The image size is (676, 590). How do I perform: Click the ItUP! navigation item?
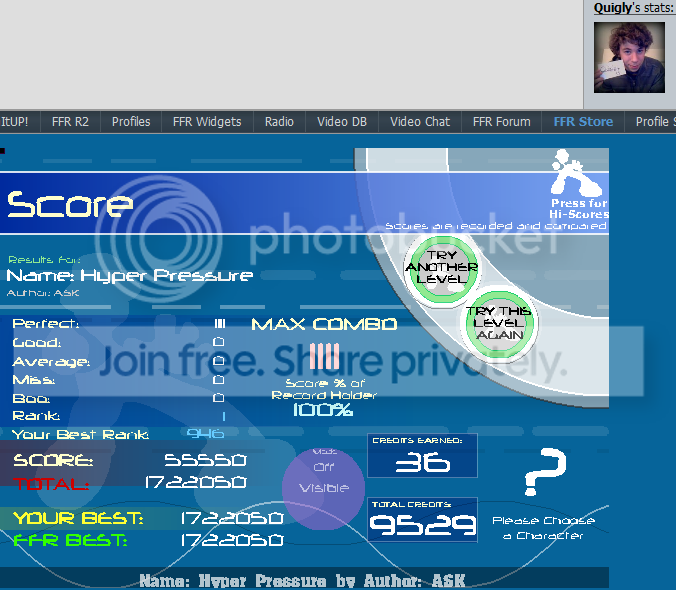[x=14, y=122]
